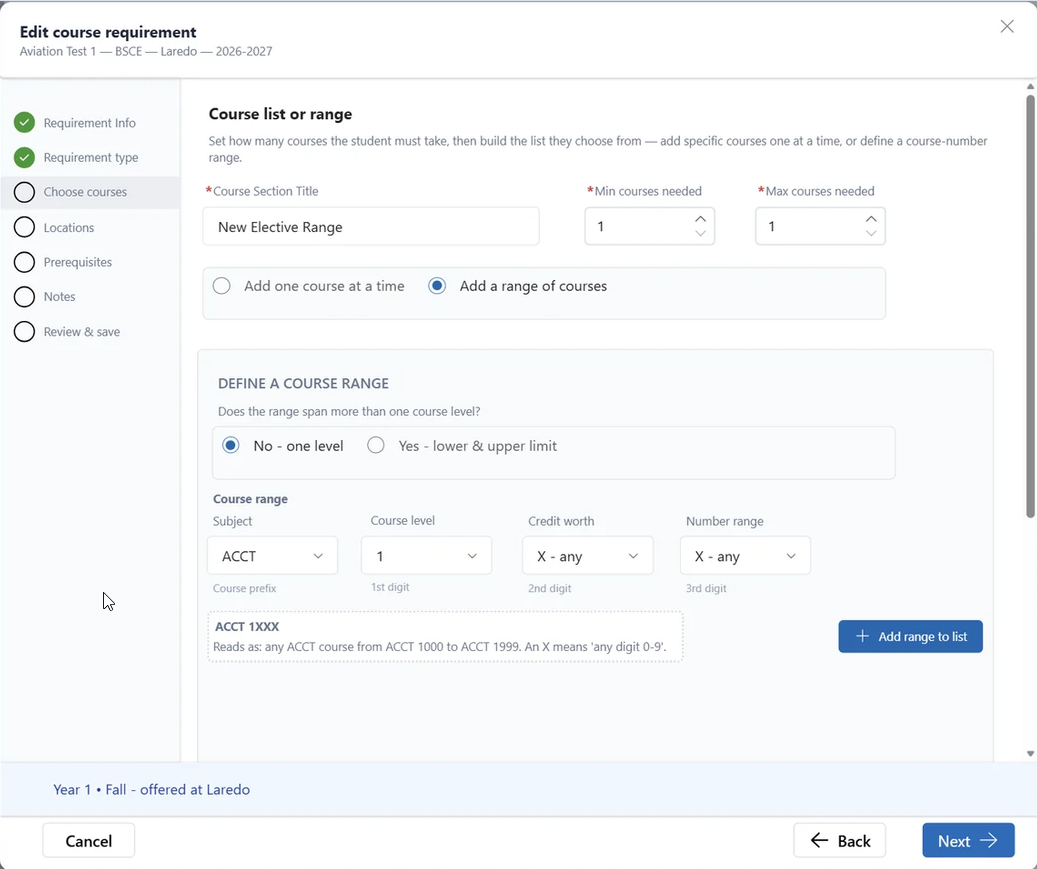Select Add one course at a time

[222, 286]
